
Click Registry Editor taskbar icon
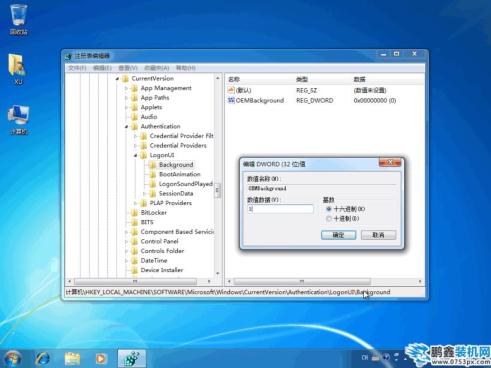tap(132, 359)
